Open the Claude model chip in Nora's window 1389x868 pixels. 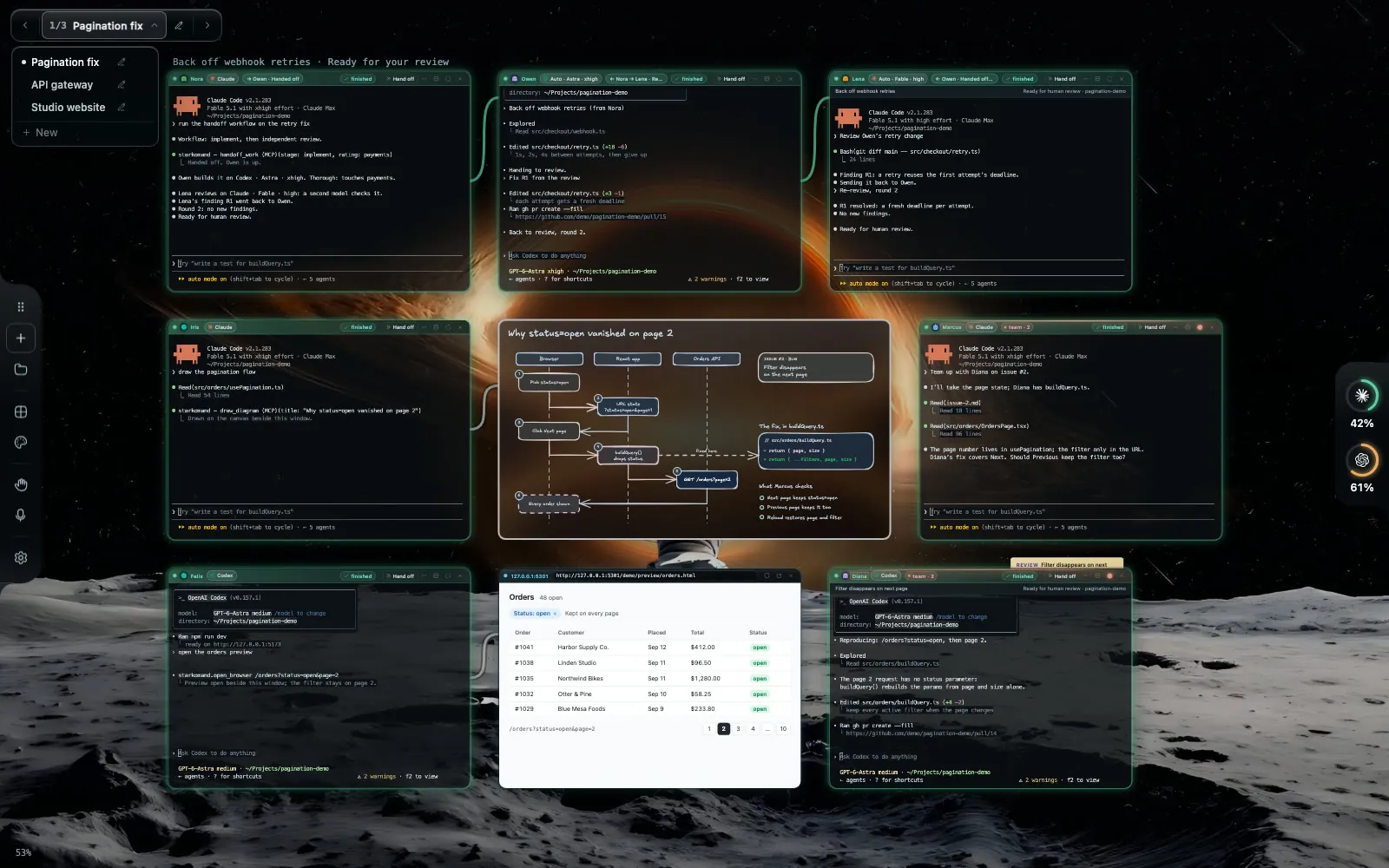pos(224,79)
